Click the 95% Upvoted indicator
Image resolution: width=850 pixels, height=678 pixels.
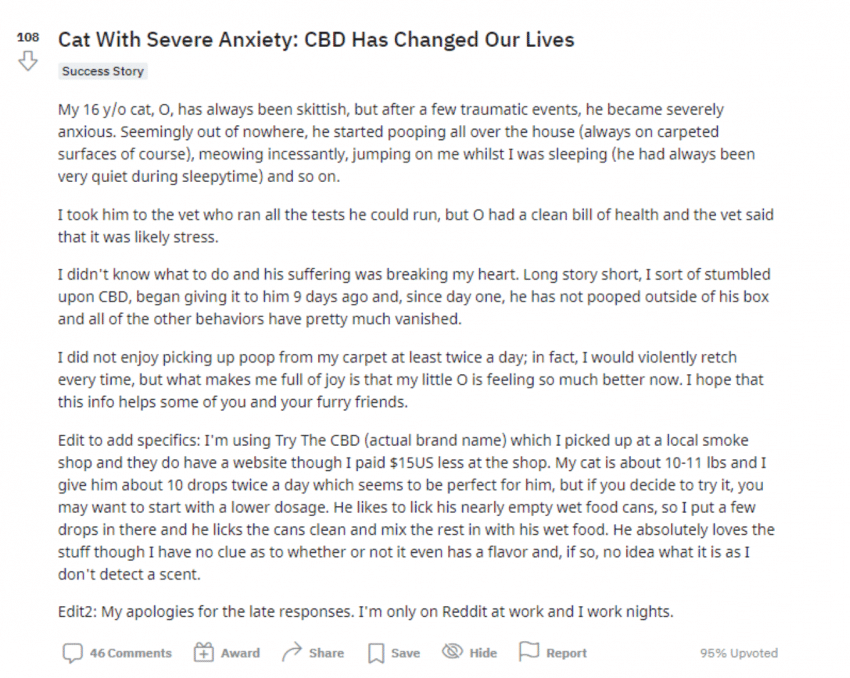738,653
